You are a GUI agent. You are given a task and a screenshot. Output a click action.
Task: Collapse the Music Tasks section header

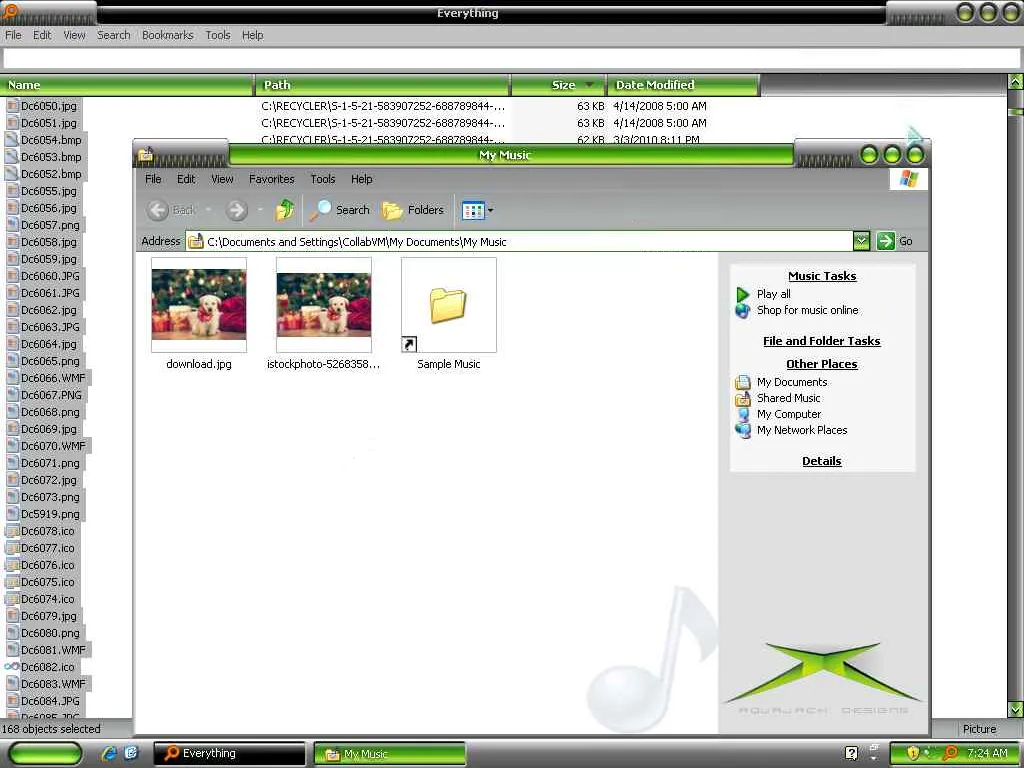pyautogui.click(x=822, y=276)
